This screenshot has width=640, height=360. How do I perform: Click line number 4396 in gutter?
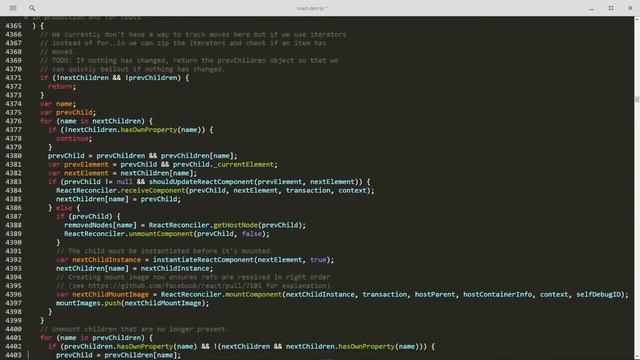[x=13, y=294]
